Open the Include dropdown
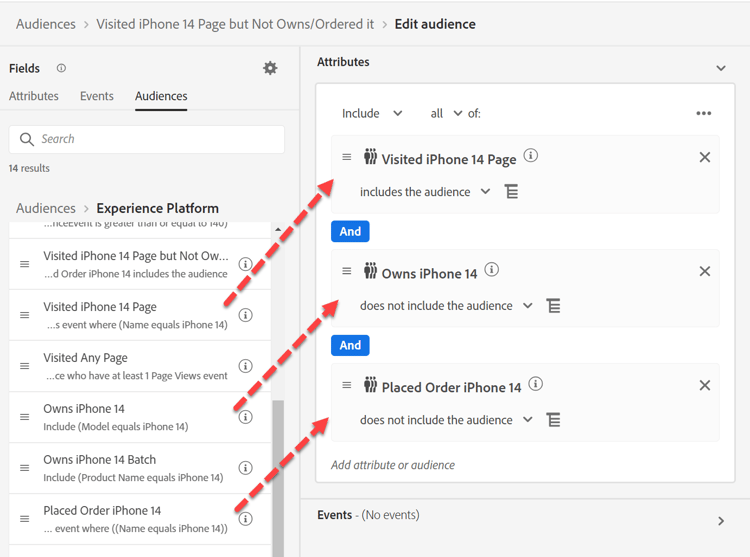The width and height of the screenshot is (750, 557). coord(372,113)
